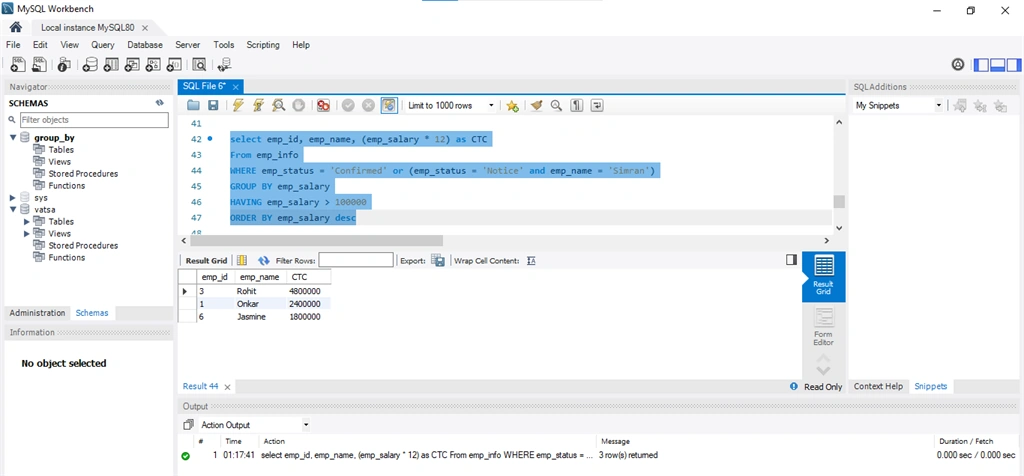Viewport: 1024px width, 476px height.
Task: Toggle result side panel visibility icon
Action: coord(792,260)
